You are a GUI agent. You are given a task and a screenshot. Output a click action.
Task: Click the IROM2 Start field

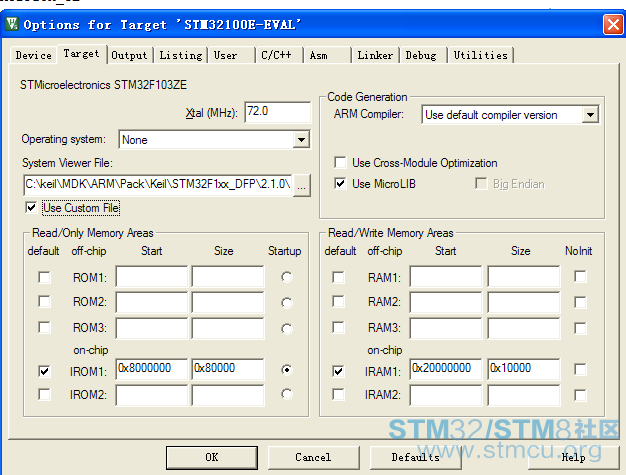point(152,395)
